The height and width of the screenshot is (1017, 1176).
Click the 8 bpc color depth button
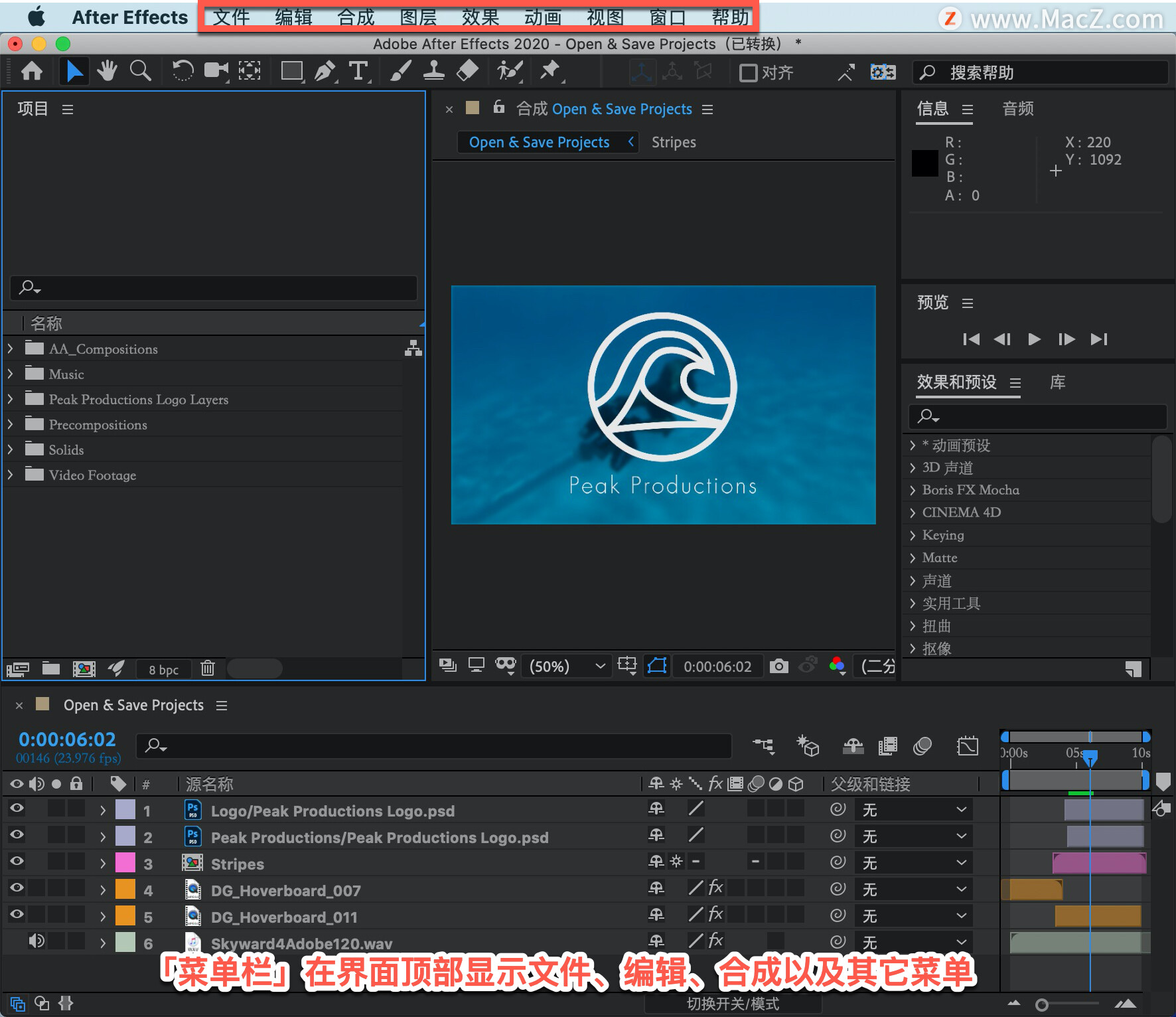[x=163, y=669]
